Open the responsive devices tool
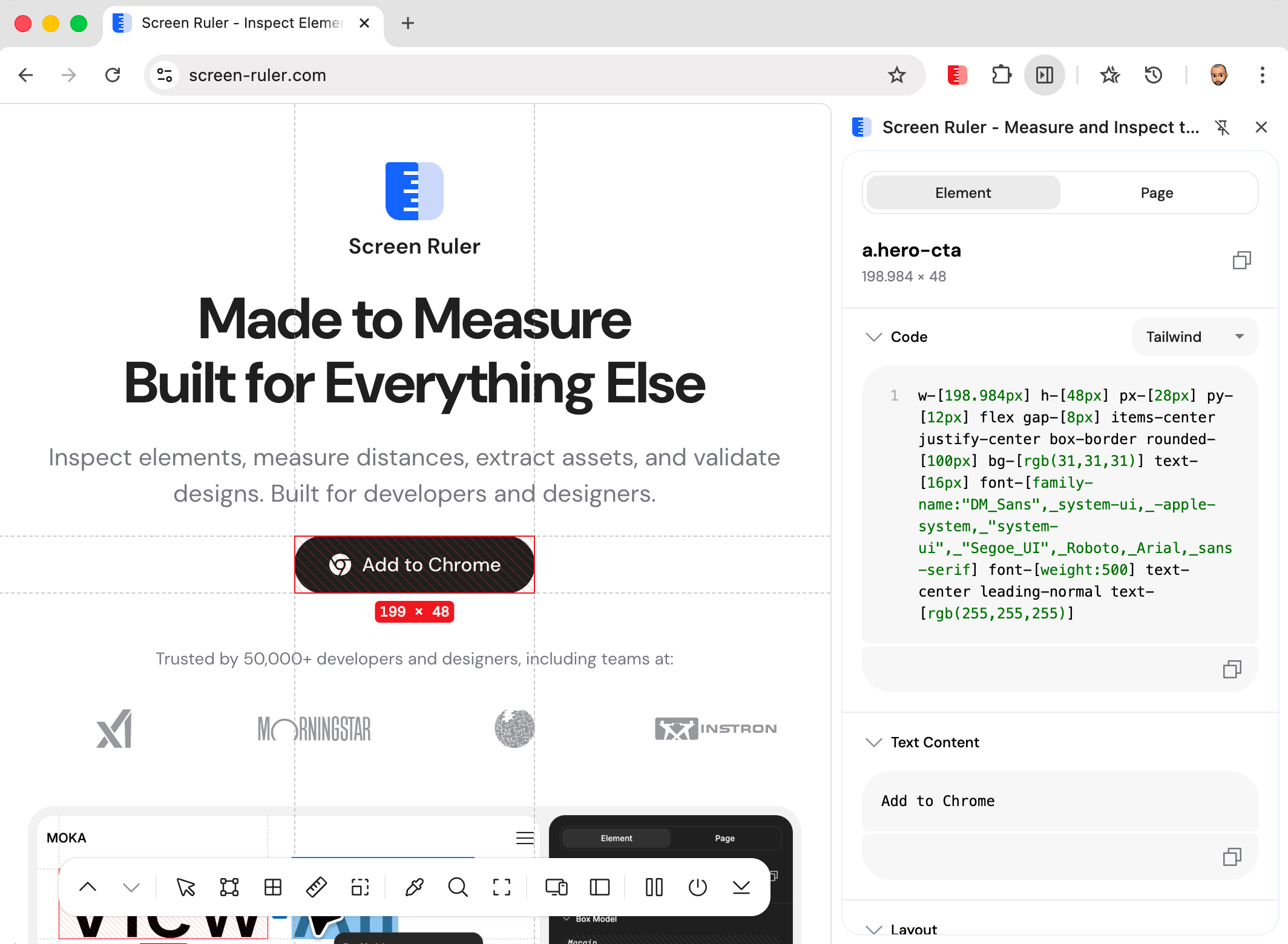The image size is (1288, 944). [x=556, y=887]
